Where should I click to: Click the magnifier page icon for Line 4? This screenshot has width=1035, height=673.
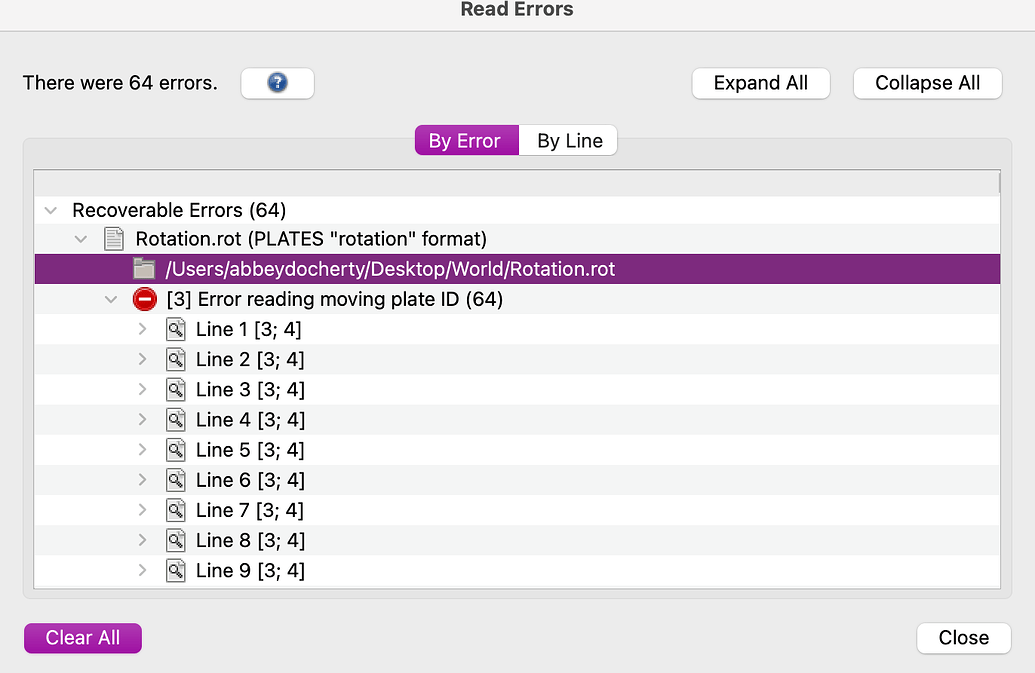(x=176, y=420)
